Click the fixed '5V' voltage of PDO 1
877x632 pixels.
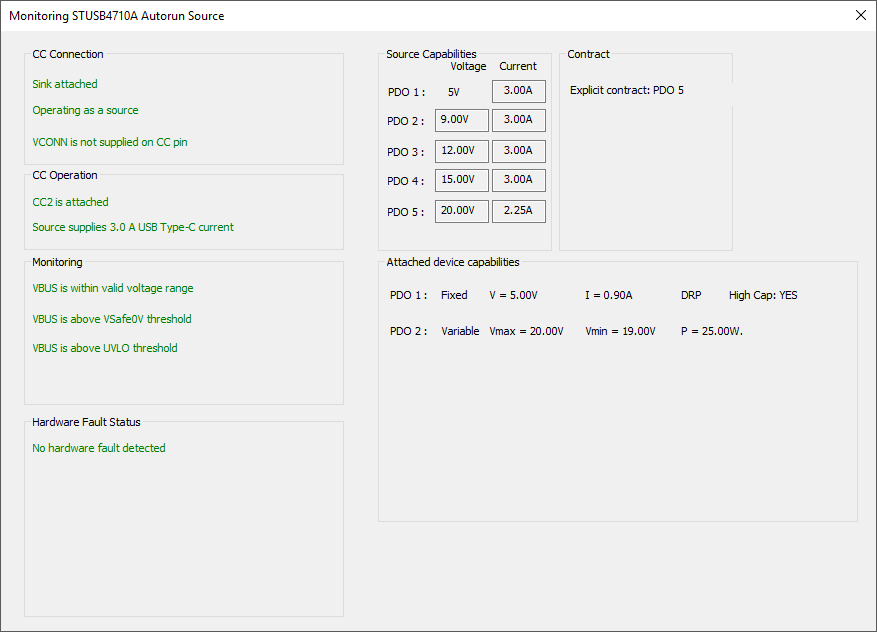coord(454,92)
